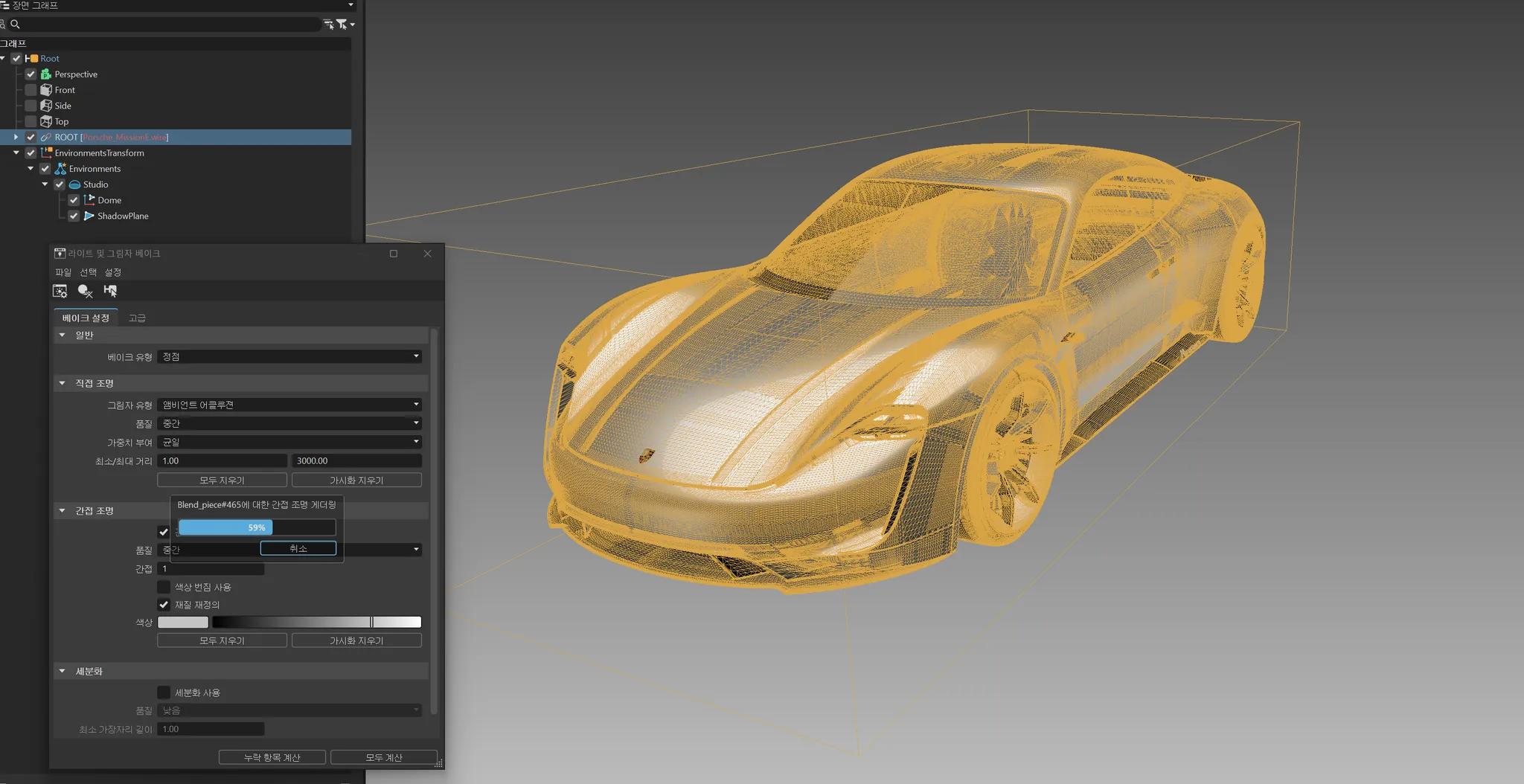1524x784 pixels.
Task: Collapse the 직접 조명 section
Action: (63, 383)
